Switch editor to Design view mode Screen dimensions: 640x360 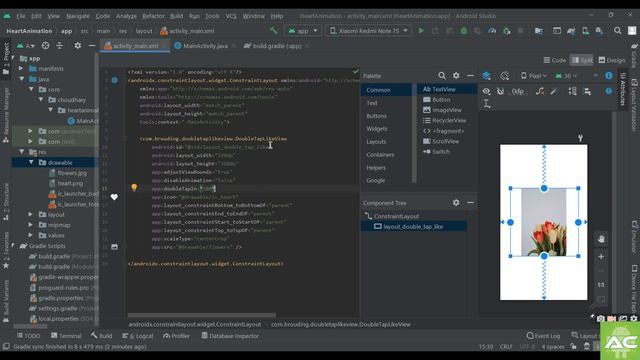[611, 60]
